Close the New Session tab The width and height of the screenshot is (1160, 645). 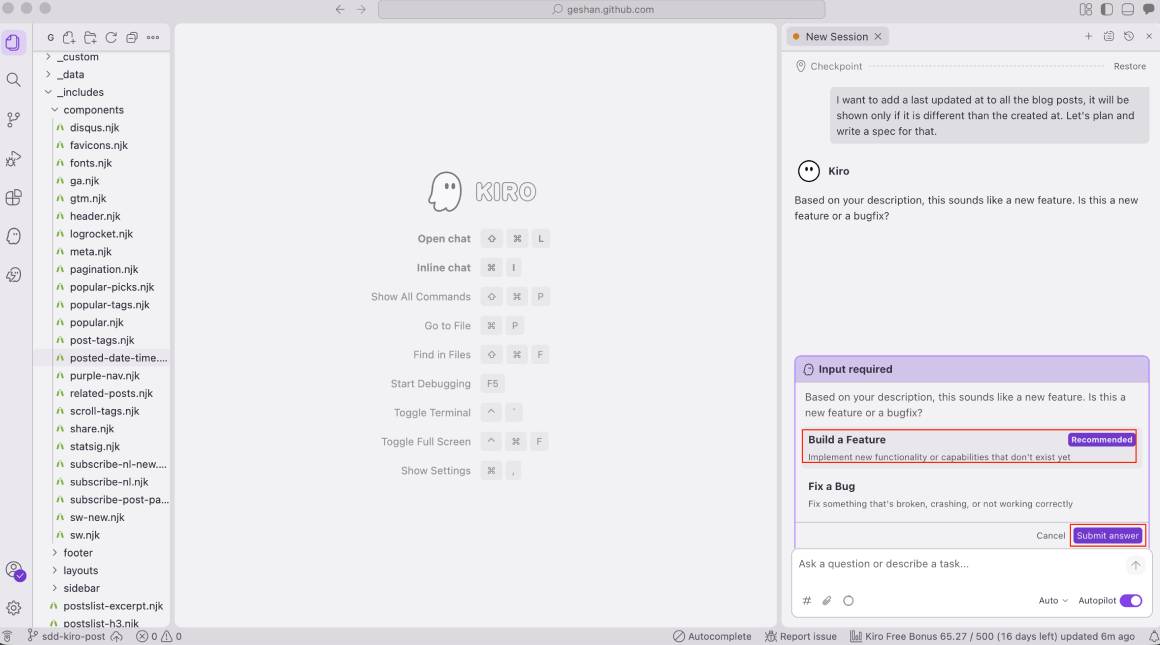(878, 36)
